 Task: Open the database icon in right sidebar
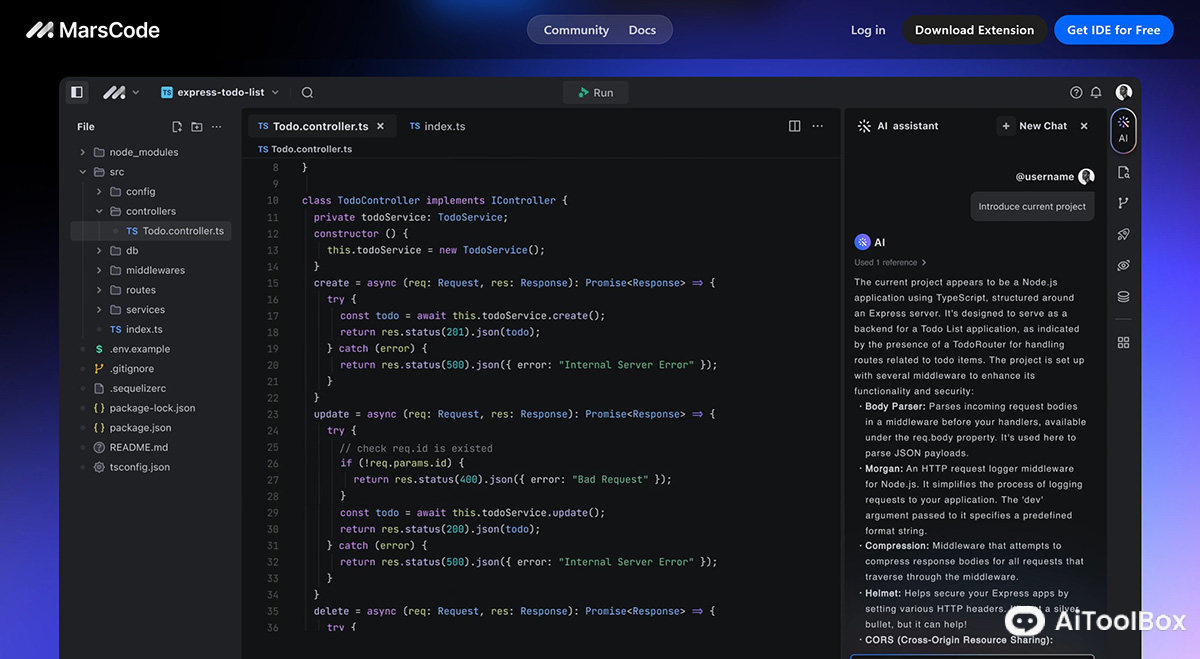pyautogui.click(x=1123, y=296)
